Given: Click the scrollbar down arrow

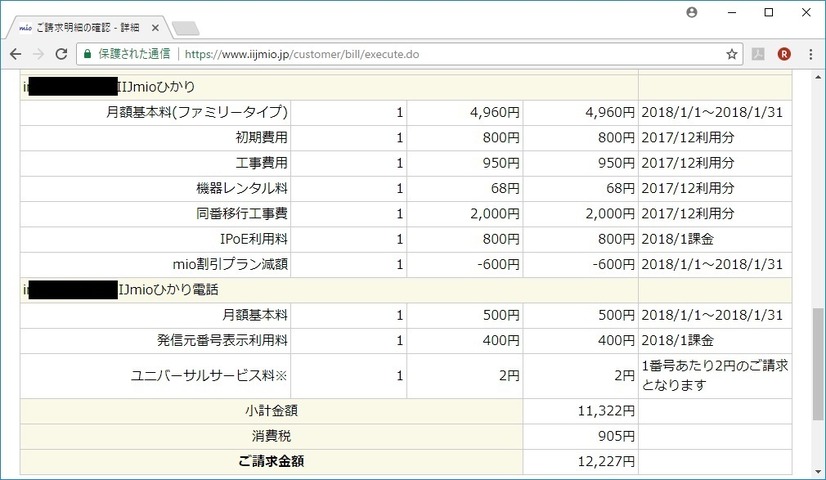Looking at the screenshot, I should click(818, 472).
